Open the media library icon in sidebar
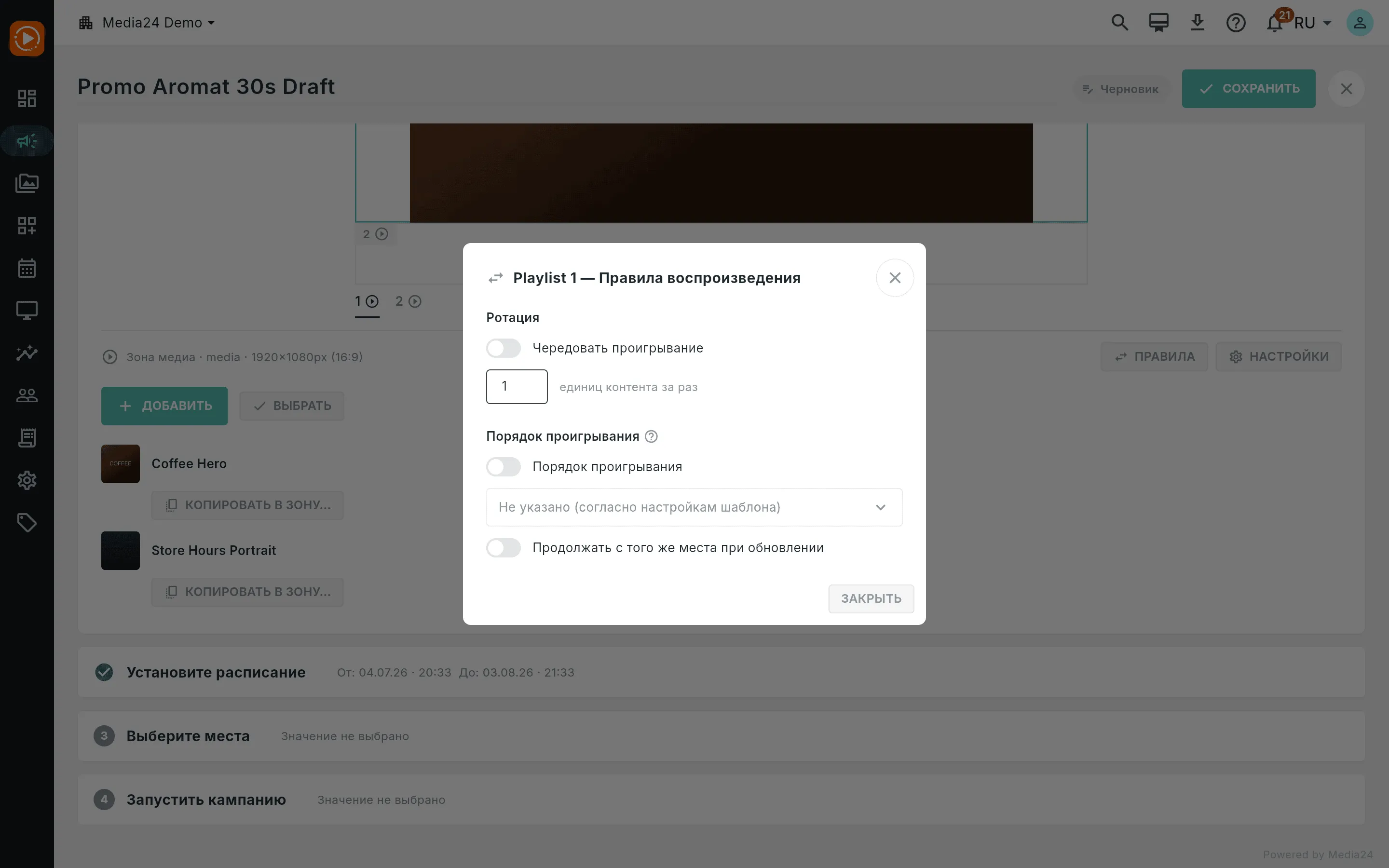The image size is (1389, 868). (x=27, y=183)
